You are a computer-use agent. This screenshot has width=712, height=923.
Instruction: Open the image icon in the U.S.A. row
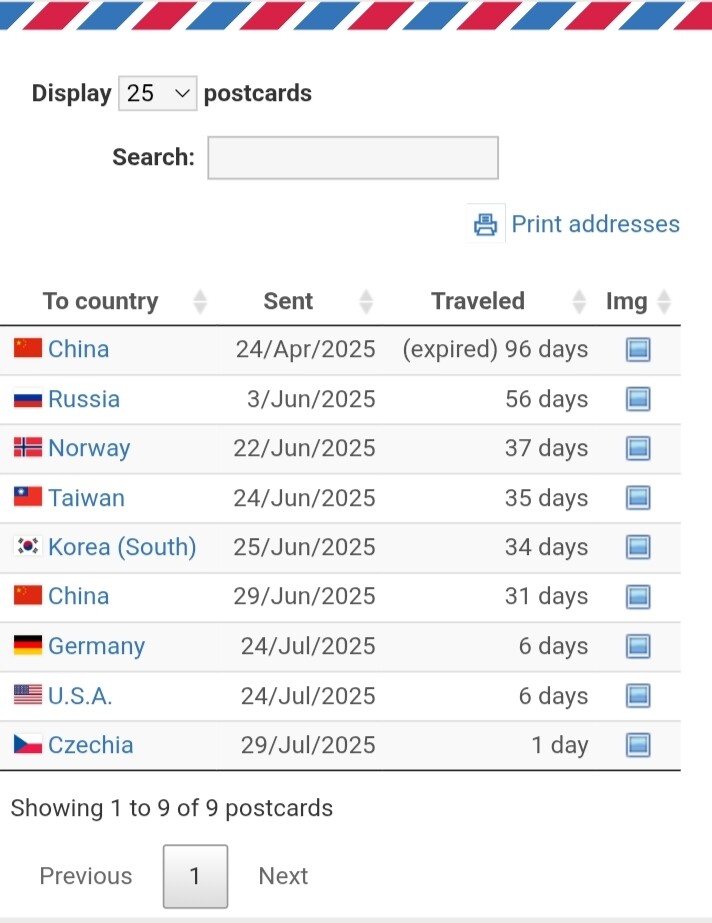(x=638, y=696)
